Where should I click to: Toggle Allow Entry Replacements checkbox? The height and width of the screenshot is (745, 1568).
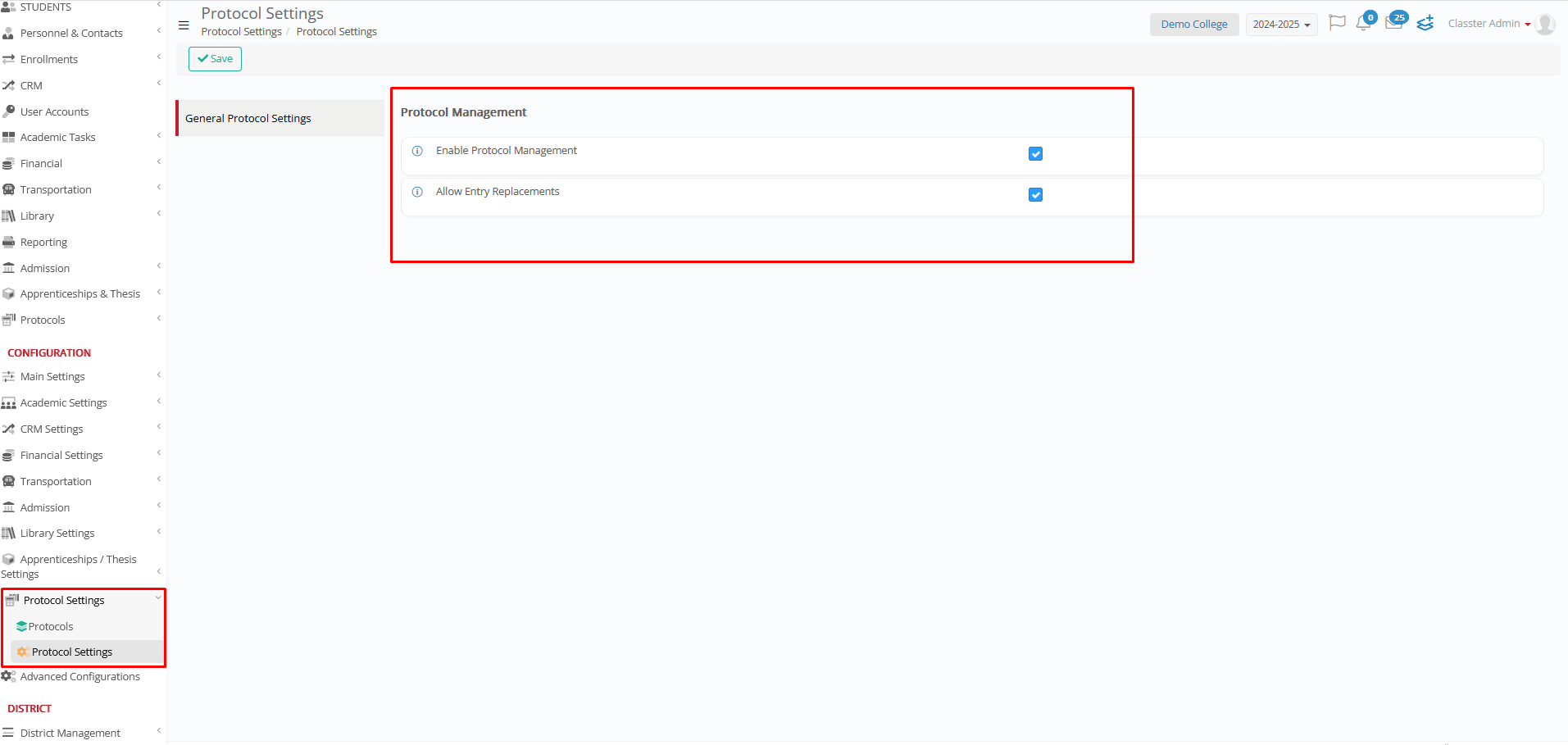click(1035, 195)
